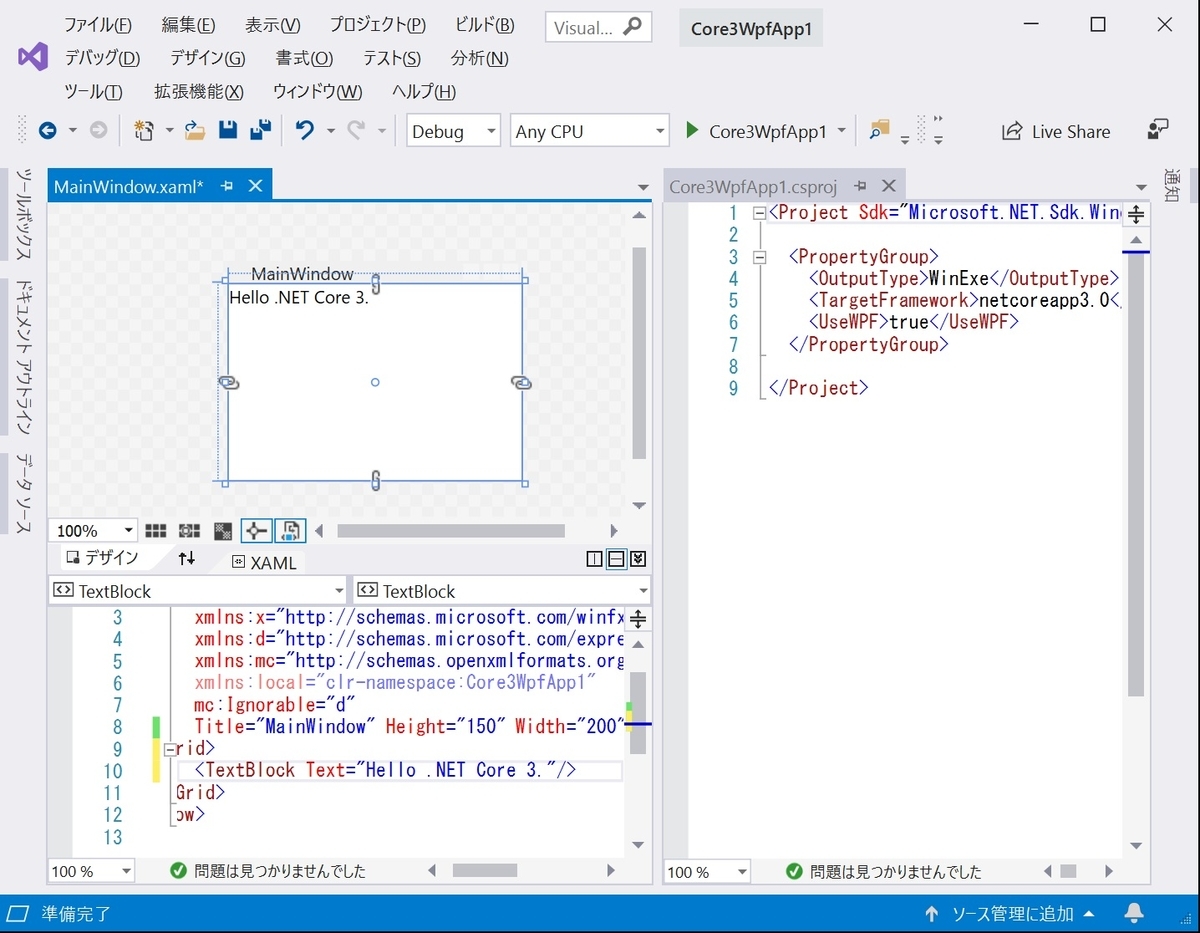Open the 表示(V) menu
Image resolution: width=1200 pixels, height=933 pixels.
[x=272, y=25]
